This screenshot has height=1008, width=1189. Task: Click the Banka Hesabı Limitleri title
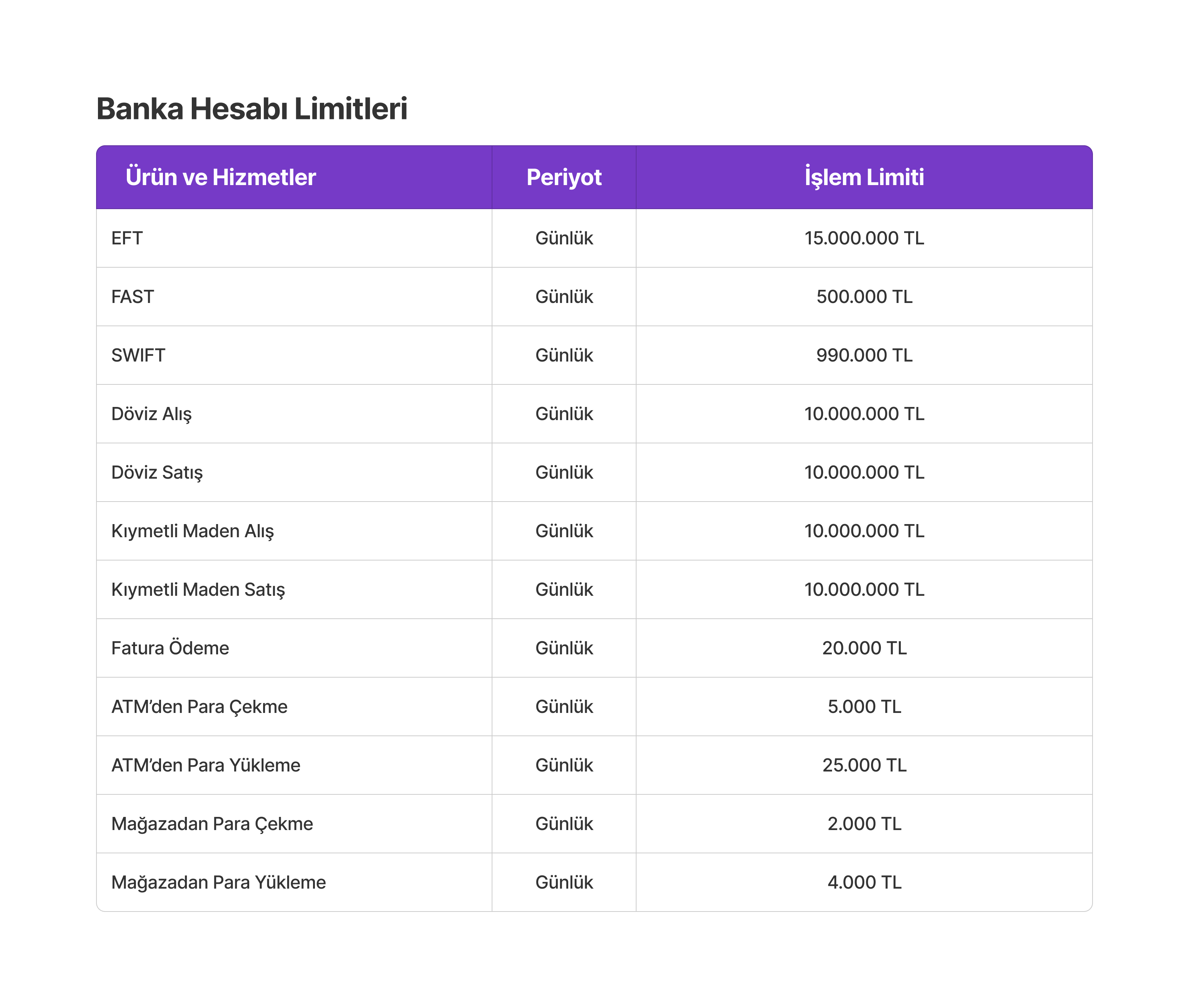click(251, 108)
